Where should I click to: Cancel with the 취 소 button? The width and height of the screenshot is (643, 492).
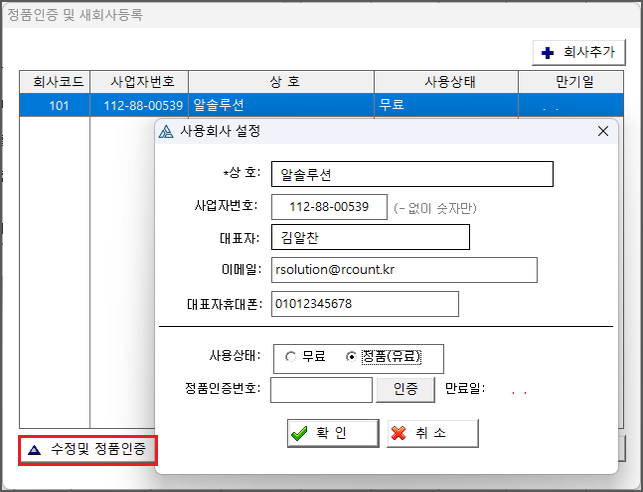click(433, 433)
